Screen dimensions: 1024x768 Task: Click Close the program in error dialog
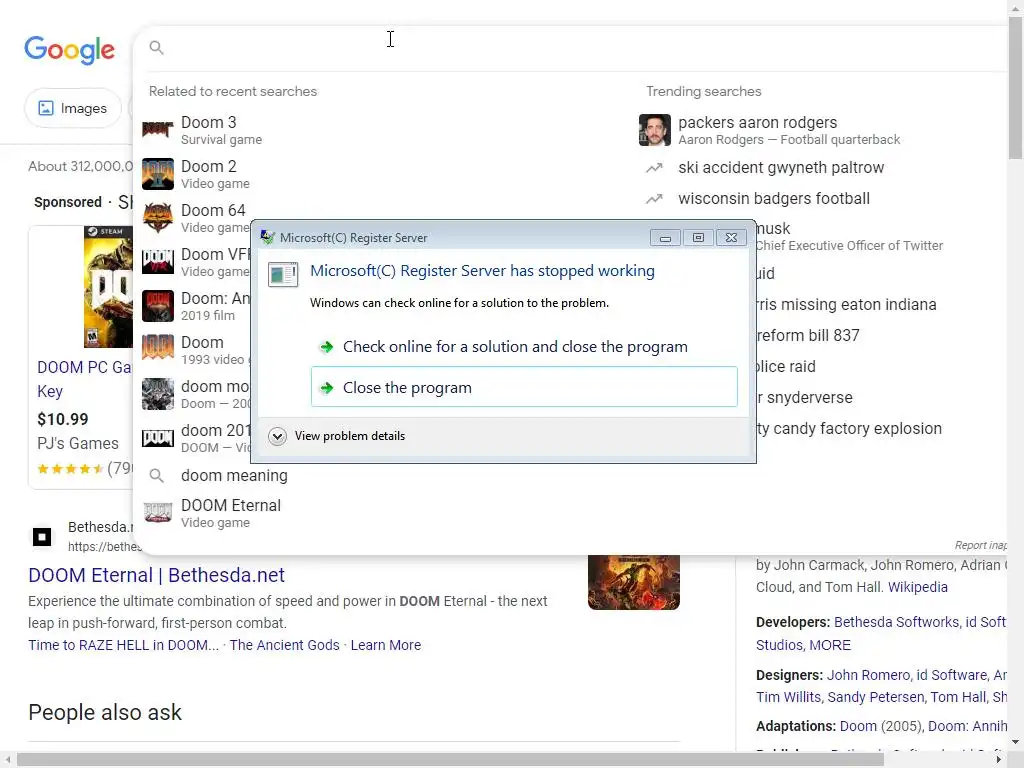pos(524,387)
